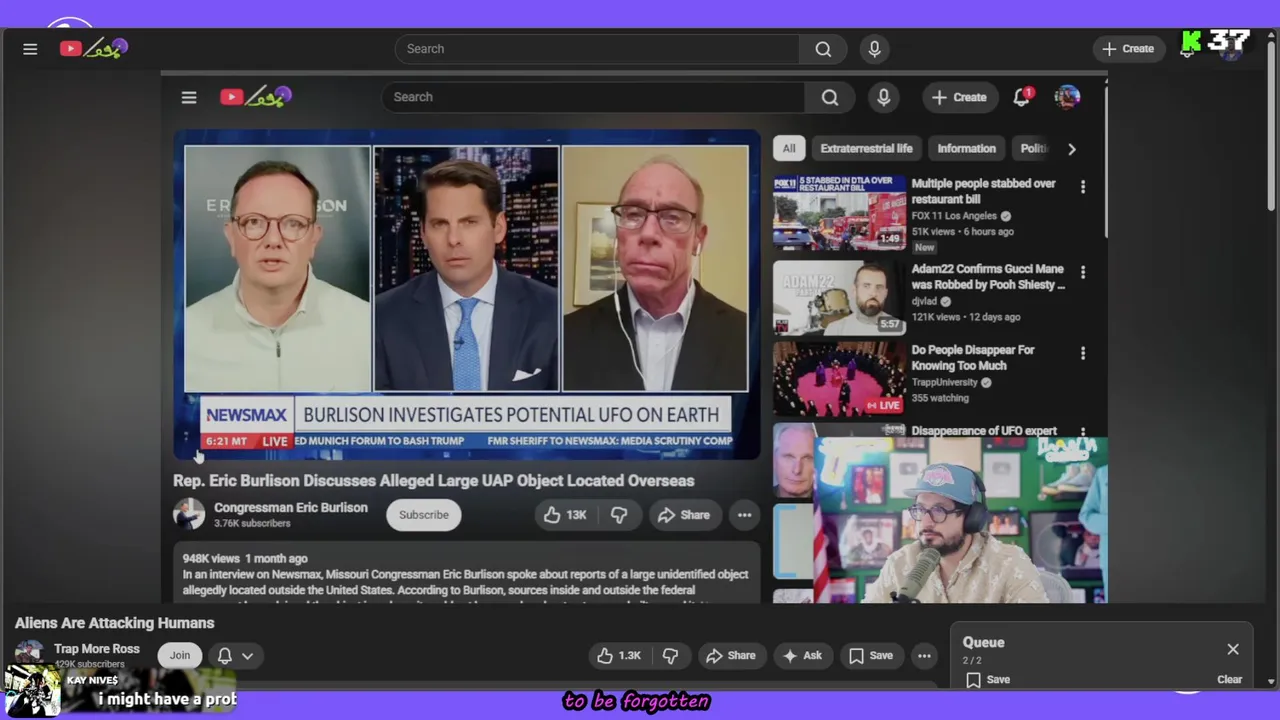Share the Burlison UAP video
Screen dimensions: 1280x720
(x=684, y=515)
